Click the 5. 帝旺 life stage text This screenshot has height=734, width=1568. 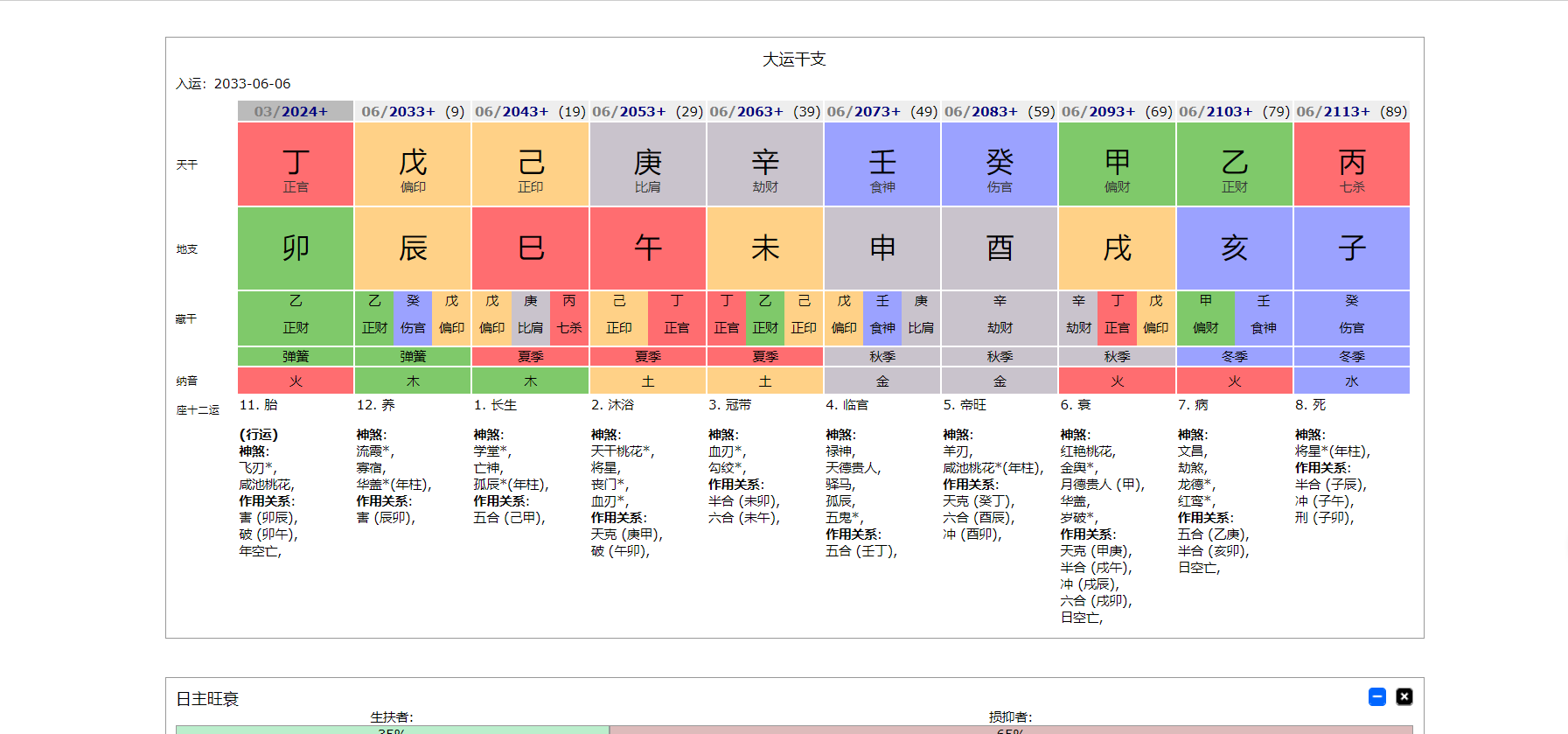point(965,405)
